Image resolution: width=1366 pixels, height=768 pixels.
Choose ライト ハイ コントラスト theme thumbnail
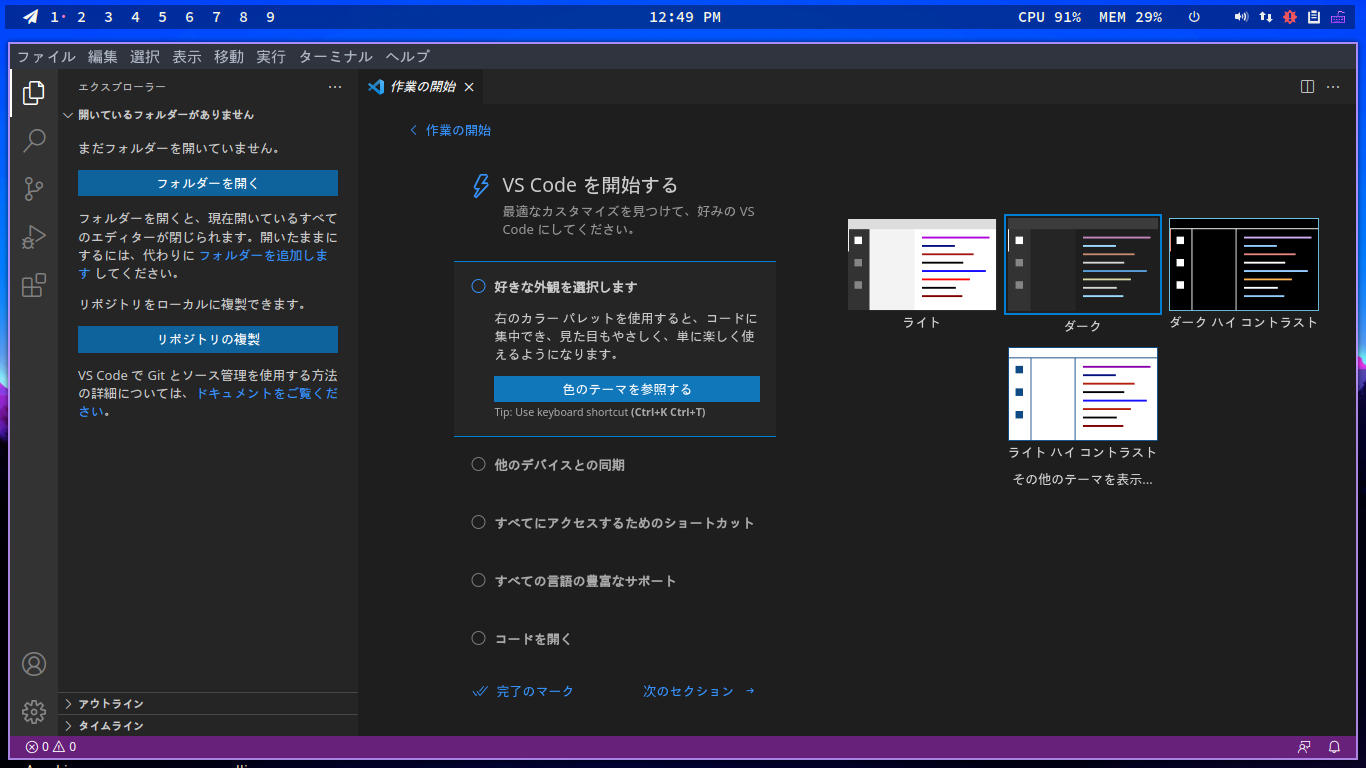click(1083, 394)
